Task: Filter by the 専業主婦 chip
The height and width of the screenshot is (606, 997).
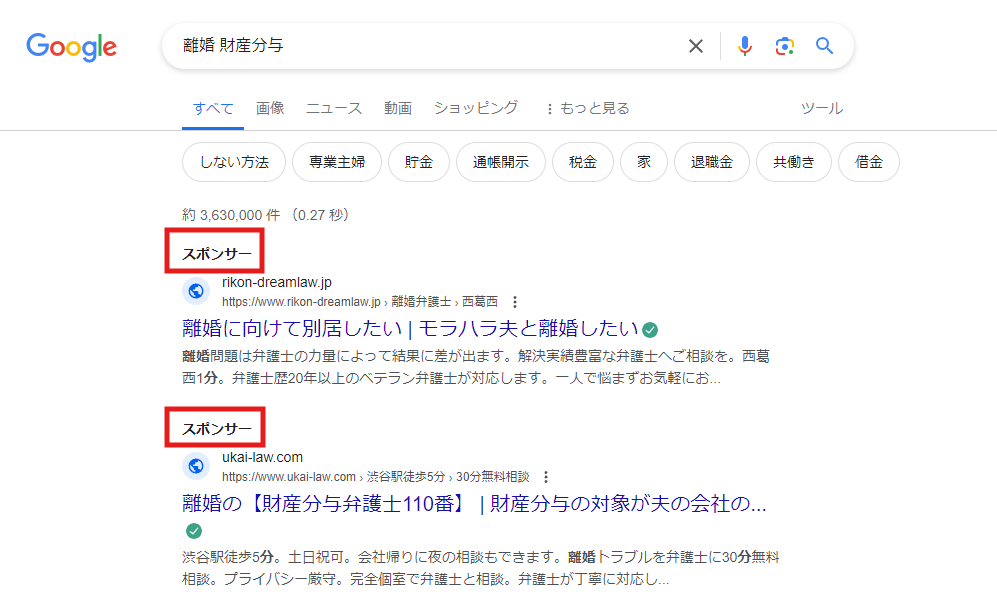Action: point(337,162)
